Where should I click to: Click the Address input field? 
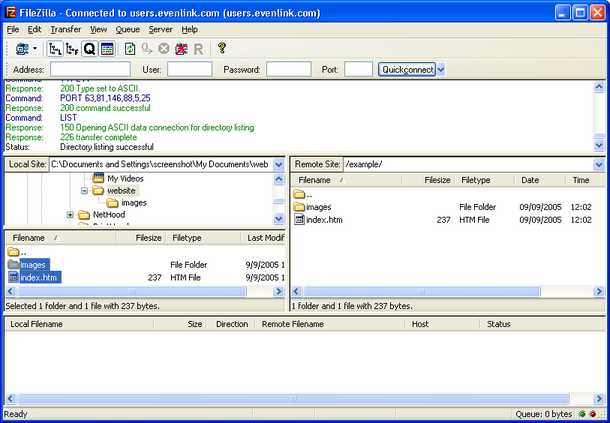coord(90,69)
